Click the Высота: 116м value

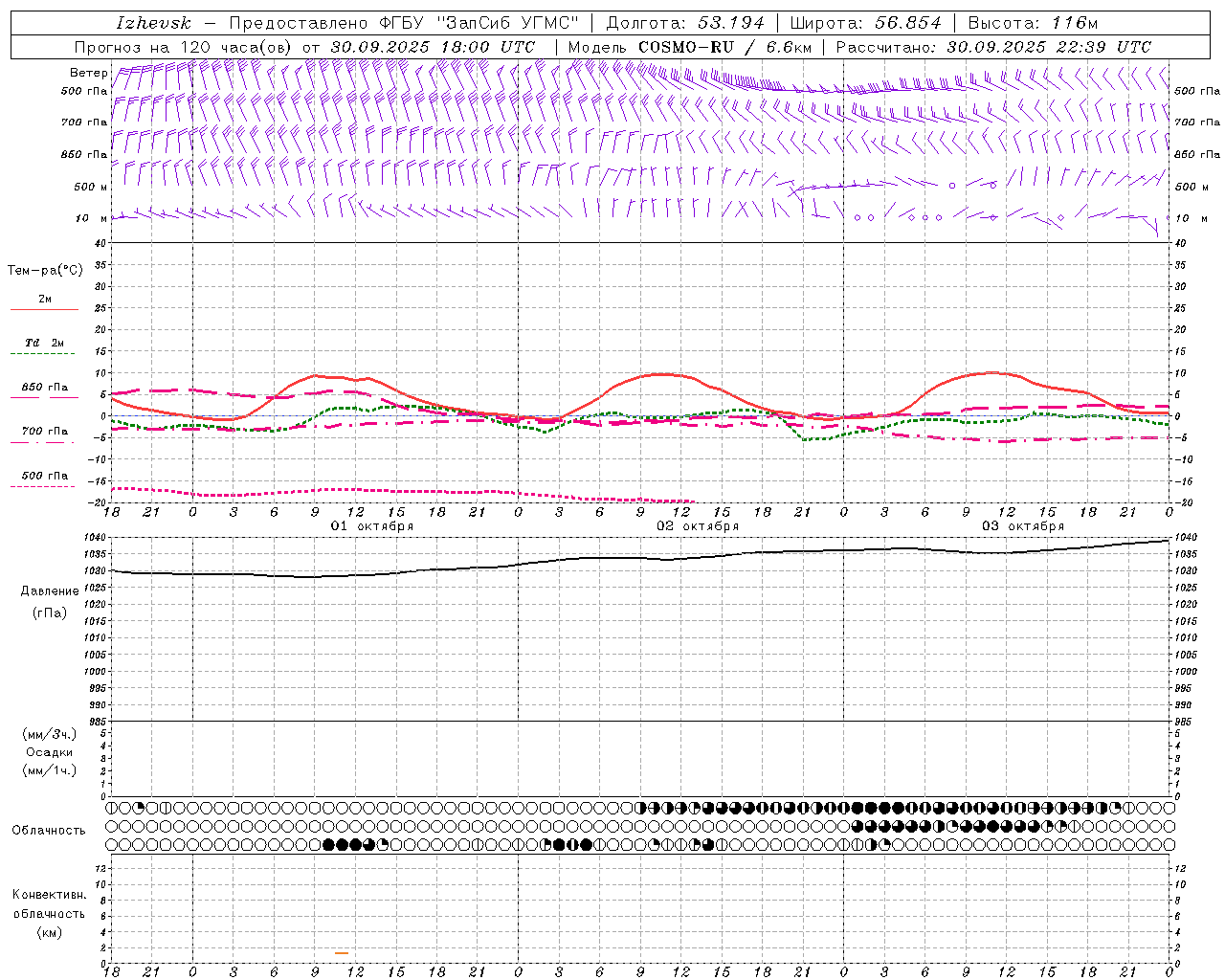pos(1033,23)
